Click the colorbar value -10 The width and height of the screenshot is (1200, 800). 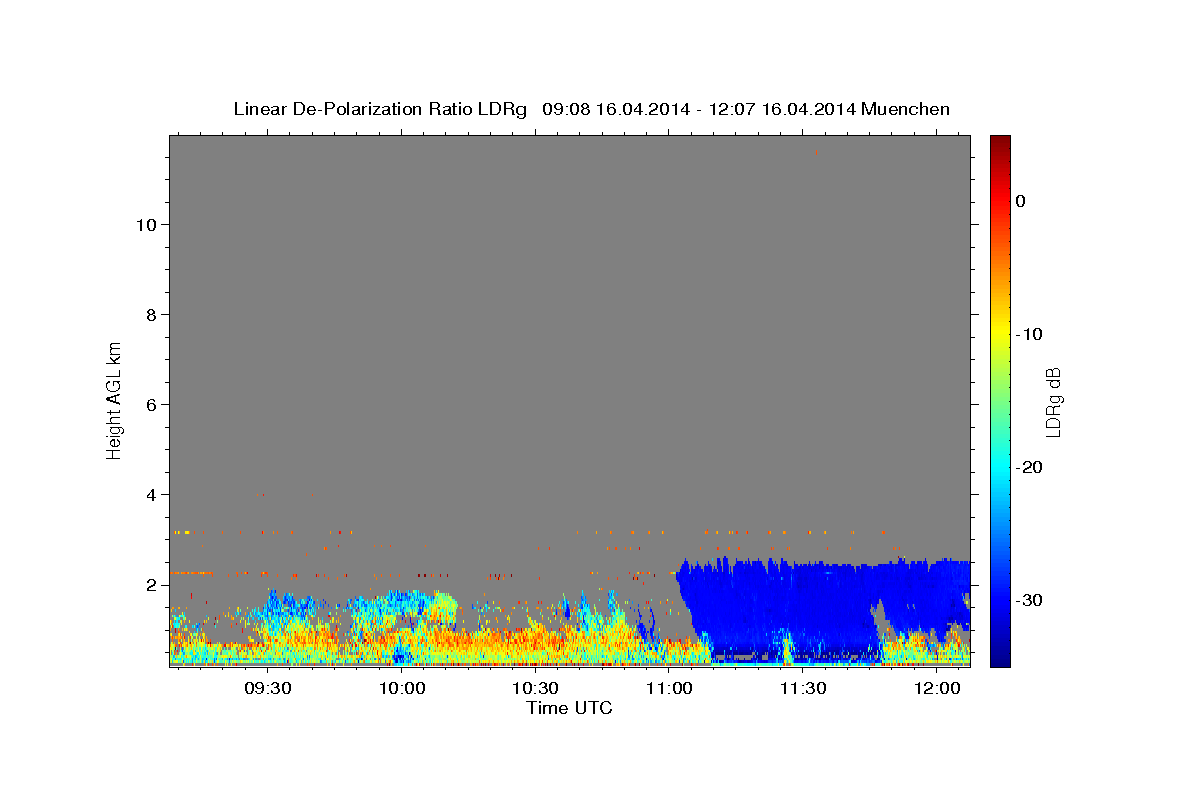tap(1029, 334)
